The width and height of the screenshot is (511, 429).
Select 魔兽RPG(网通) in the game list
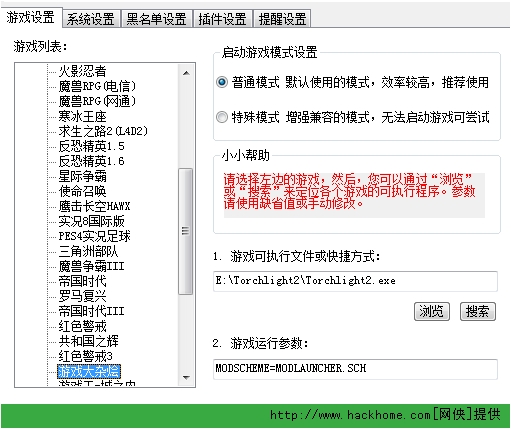pyautogui.click(x=97, y=101)
